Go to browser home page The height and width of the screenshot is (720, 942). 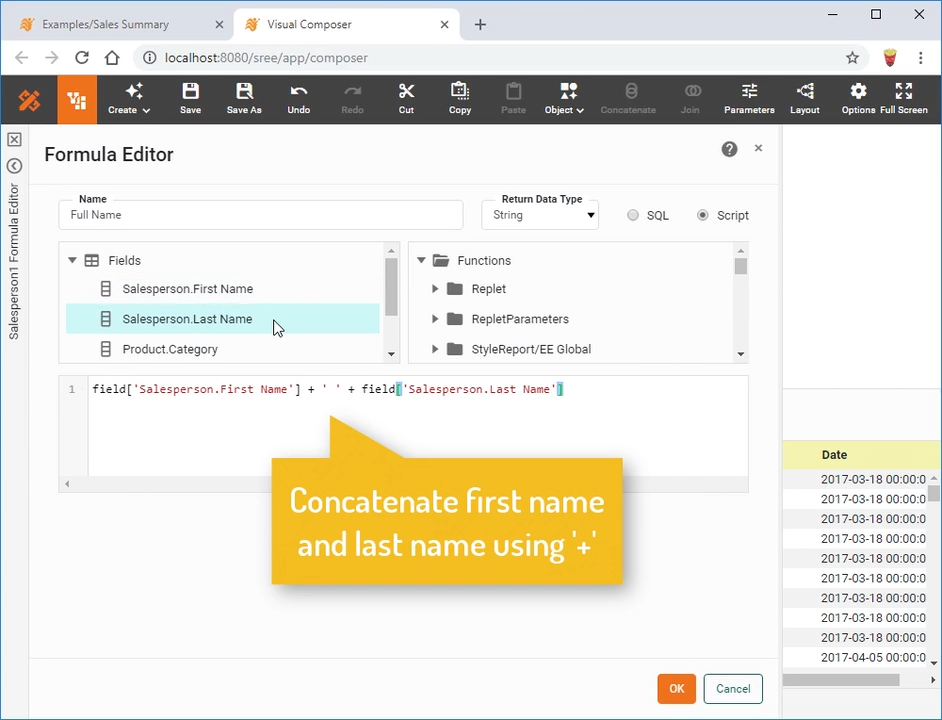[x=112, y=58]
